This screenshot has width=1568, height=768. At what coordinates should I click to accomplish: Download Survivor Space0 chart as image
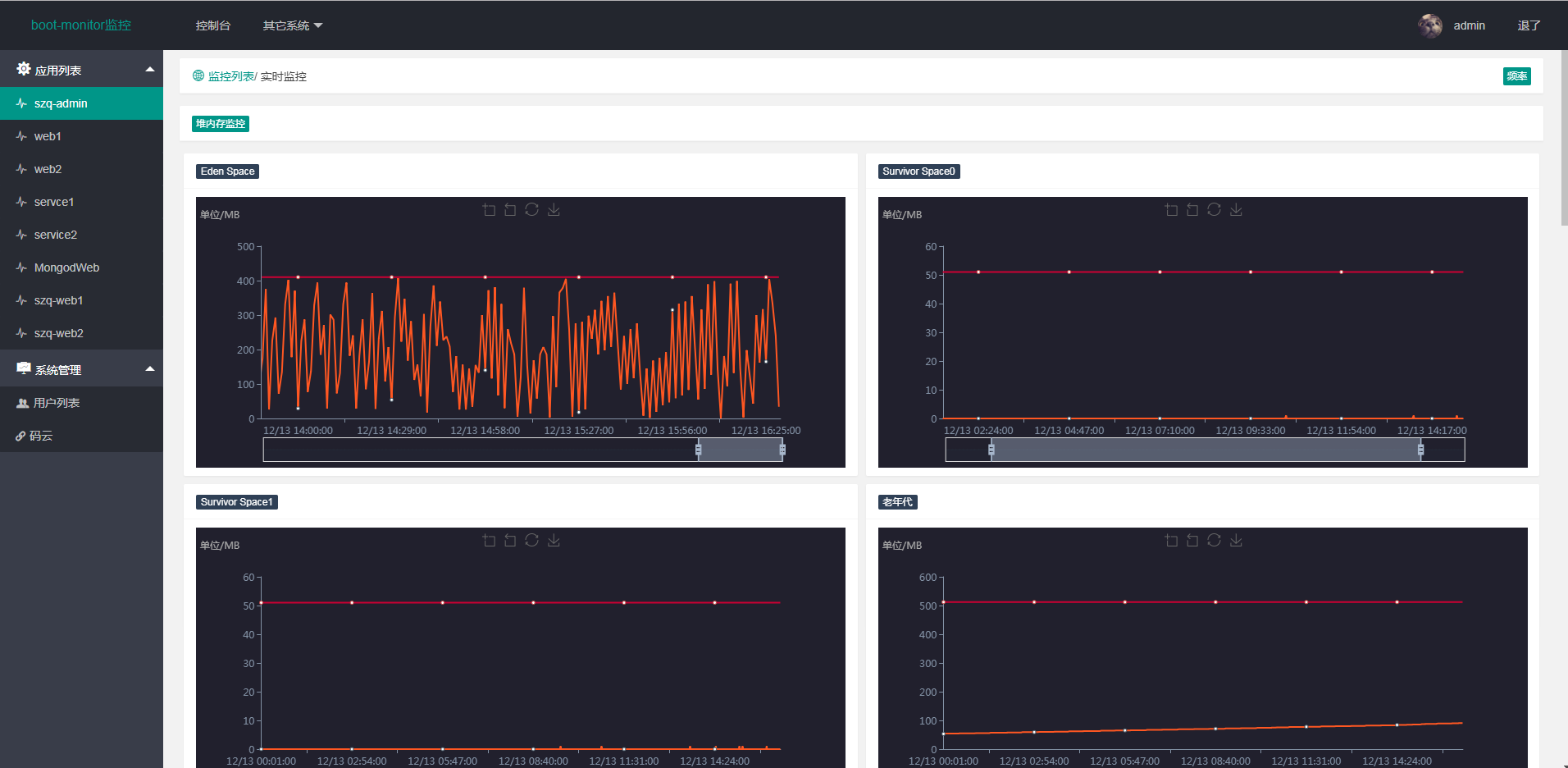coord(1236,210)
